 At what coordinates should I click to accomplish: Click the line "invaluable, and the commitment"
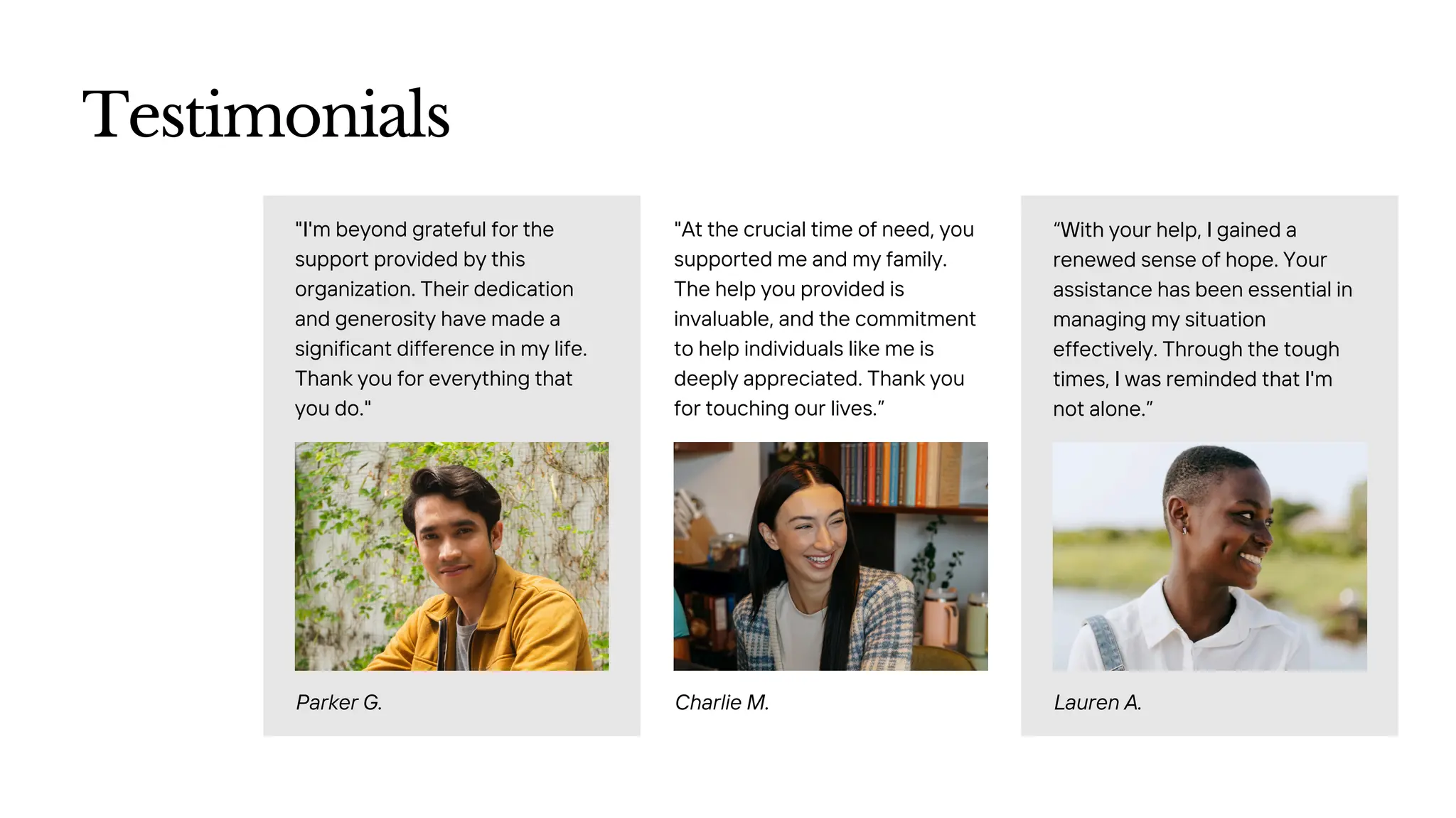coord(825,319)
